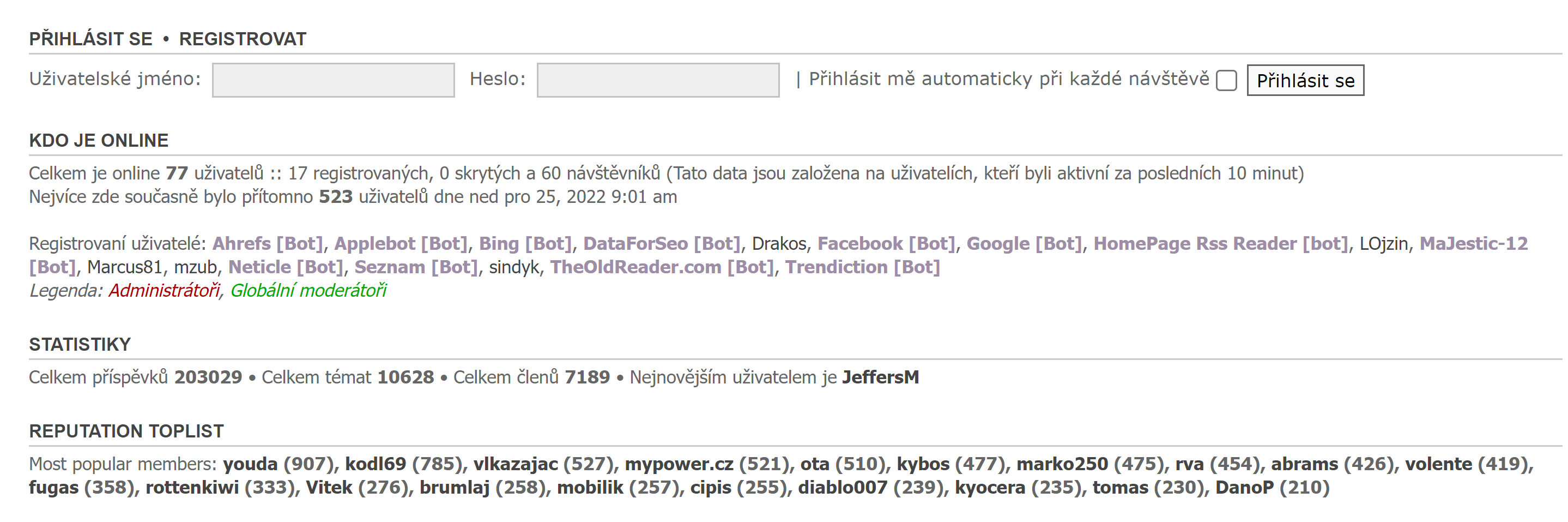
Task: Open the Globální moderátoři group
Action: click(x=308, y=291)
